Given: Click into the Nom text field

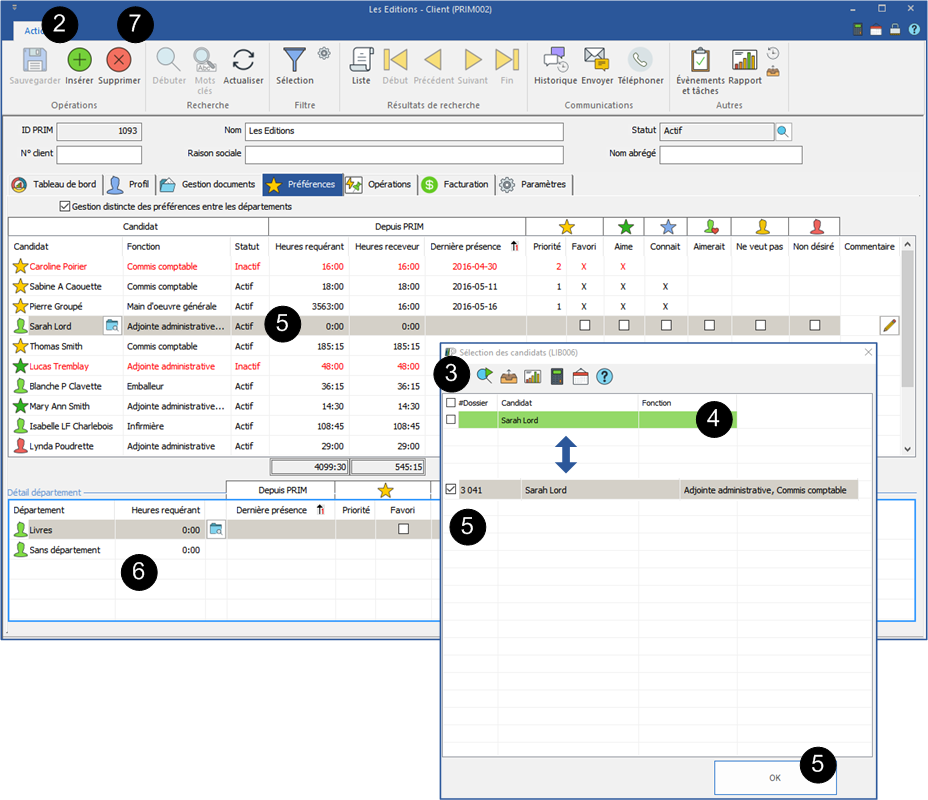Looking at the screenshot, I should tap(404, 131).
